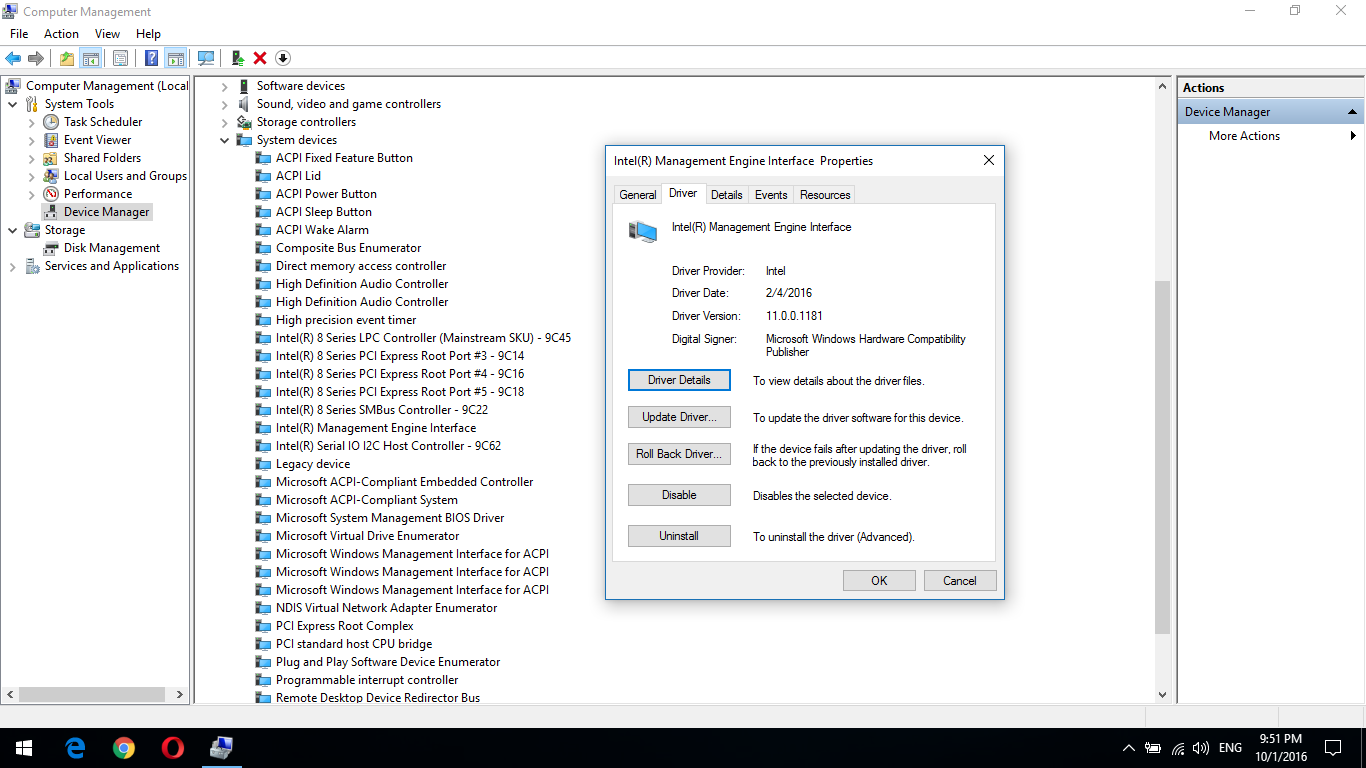Open the Action Center notification icon
The image size is (1366, 768).
click(1332, 748)
